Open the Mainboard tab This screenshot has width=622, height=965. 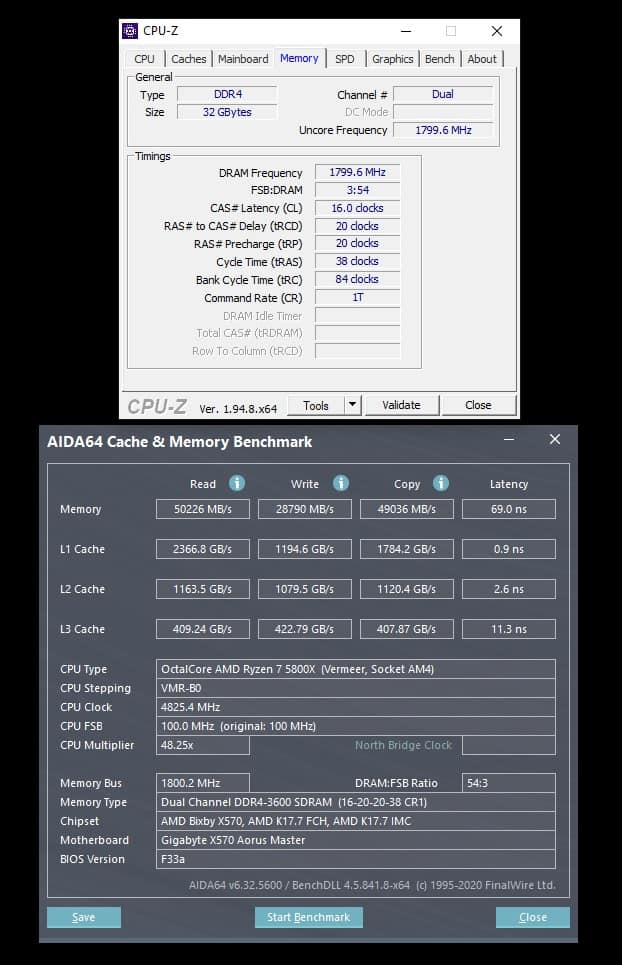pos(243,59)
